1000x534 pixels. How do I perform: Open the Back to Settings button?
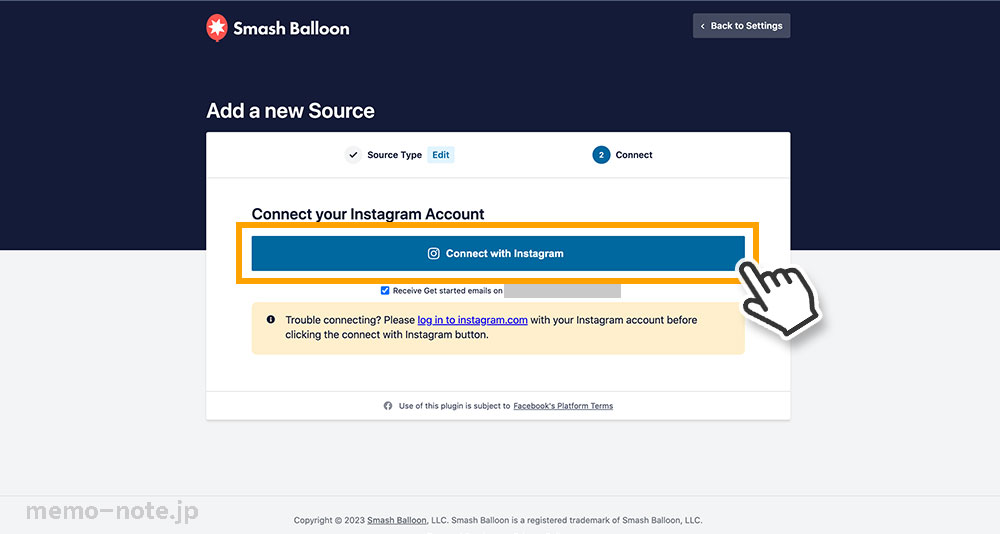(741, 26)
